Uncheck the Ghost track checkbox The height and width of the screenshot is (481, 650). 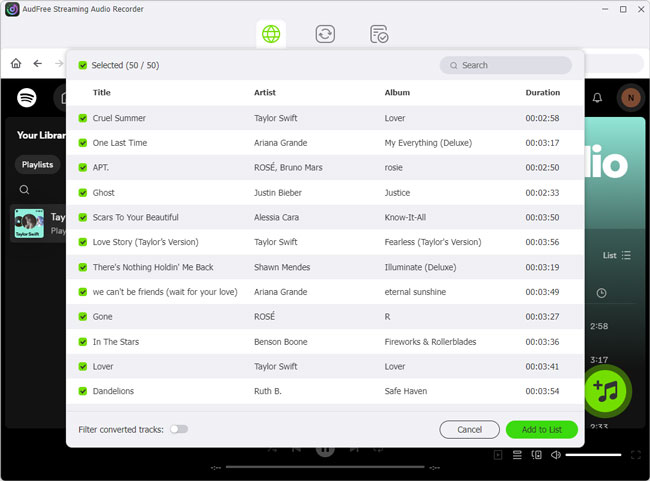pos(83,193)
